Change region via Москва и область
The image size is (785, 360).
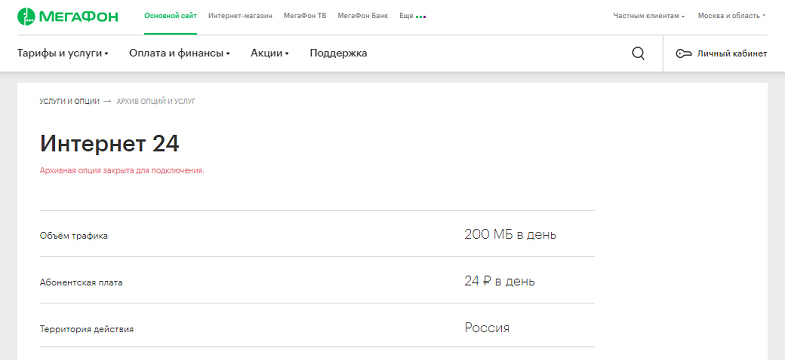[731, 16]
